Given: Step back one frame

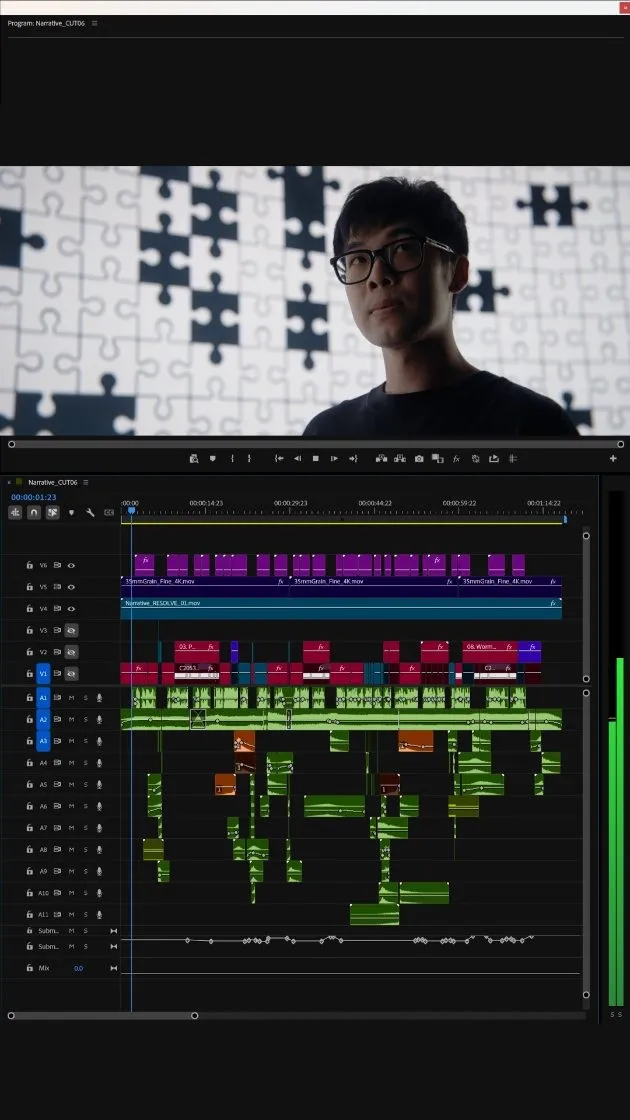Looking at the screenshot, I should point(297,459).
